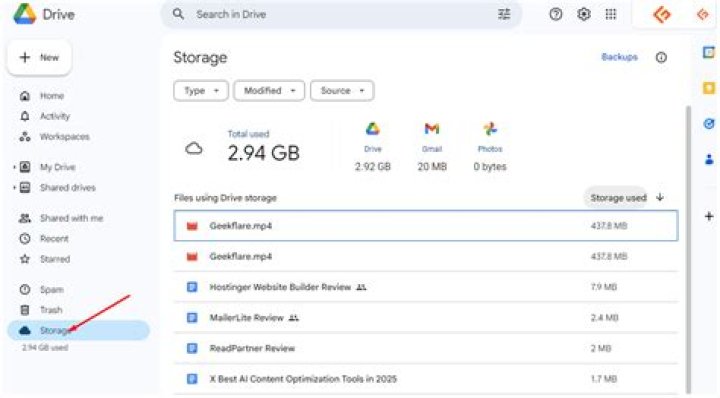Open Workspaces in the sidebar

(65, 137)
